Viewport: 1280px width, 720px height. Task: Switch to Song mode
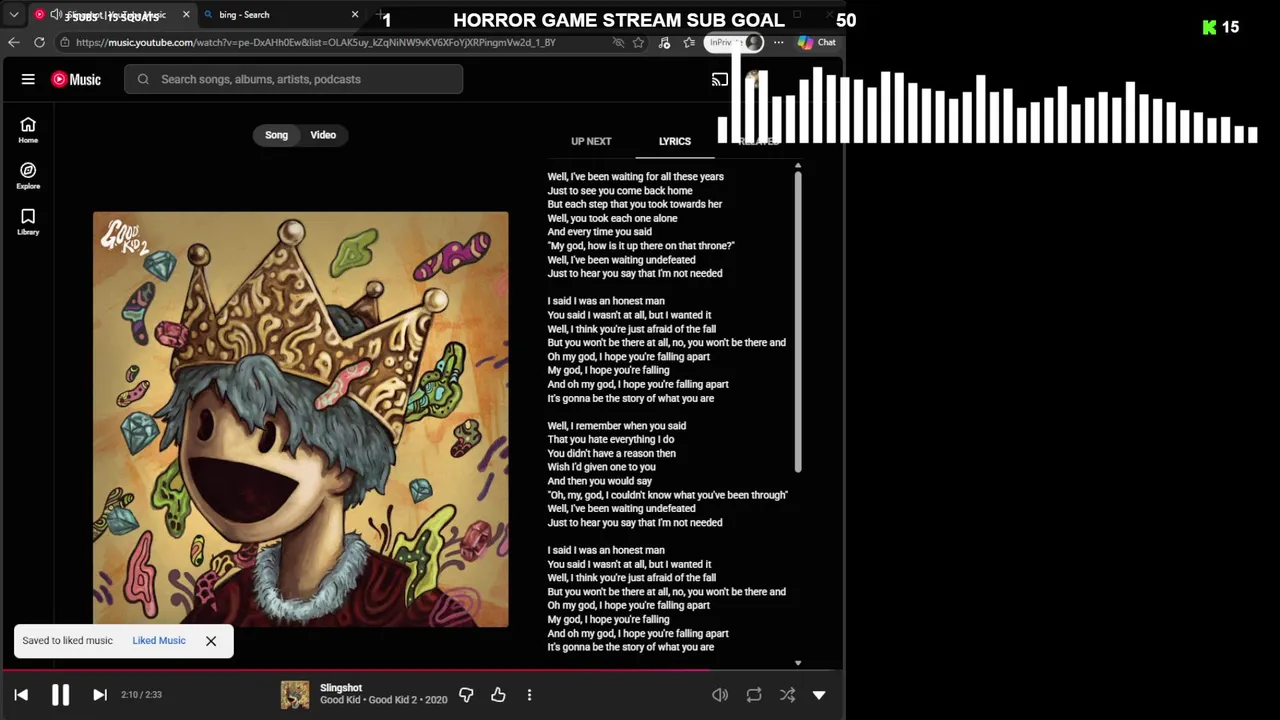point(276,135)
